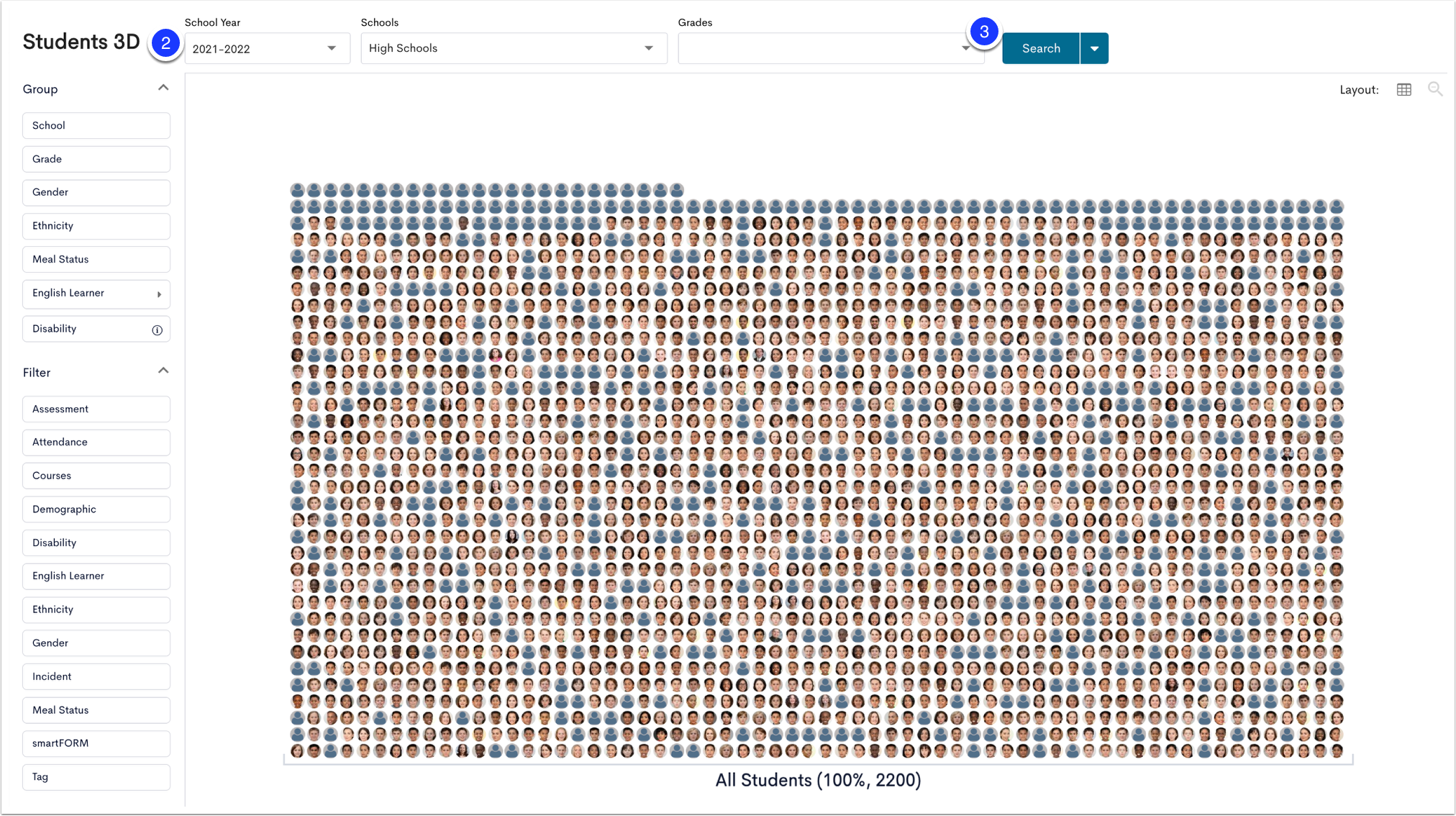This screenshot has width=1456, height=816.
Task: Click the magnifier search icon near Layout
Action: tap(1435, 89)
